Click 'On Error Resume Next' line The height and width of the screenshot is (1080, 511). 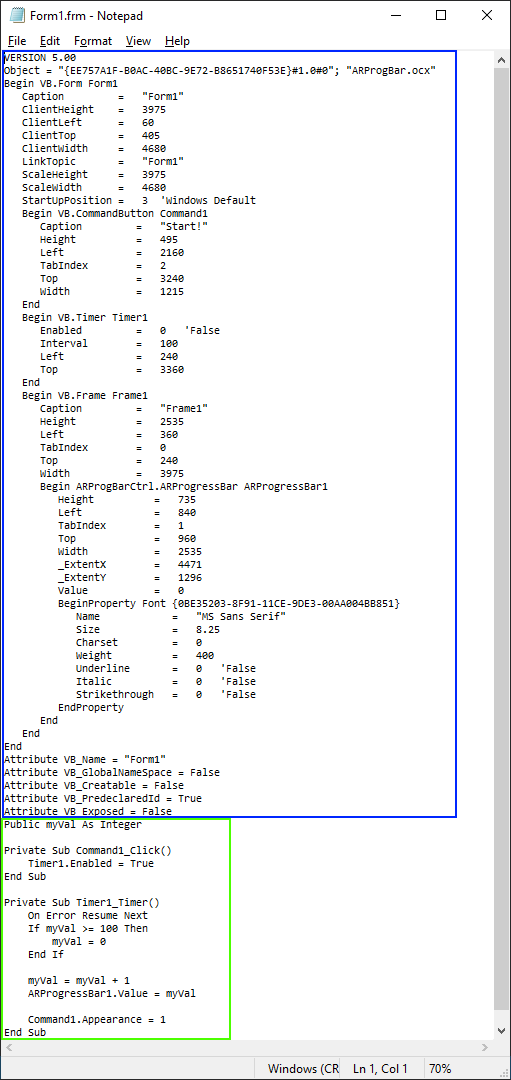[x=88, y=915]
